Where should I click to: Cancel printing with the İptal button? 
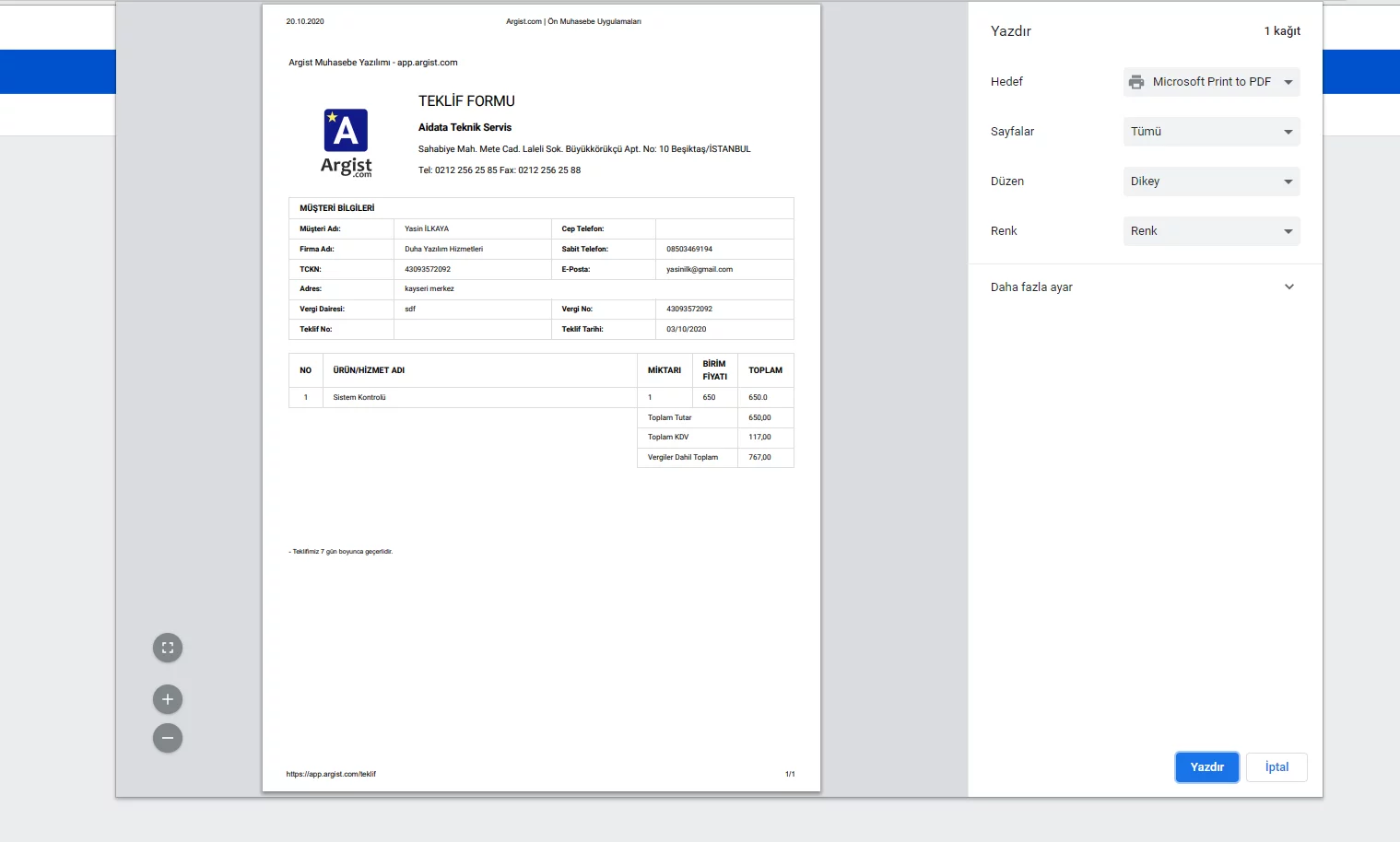click(x=1276, y=767)
